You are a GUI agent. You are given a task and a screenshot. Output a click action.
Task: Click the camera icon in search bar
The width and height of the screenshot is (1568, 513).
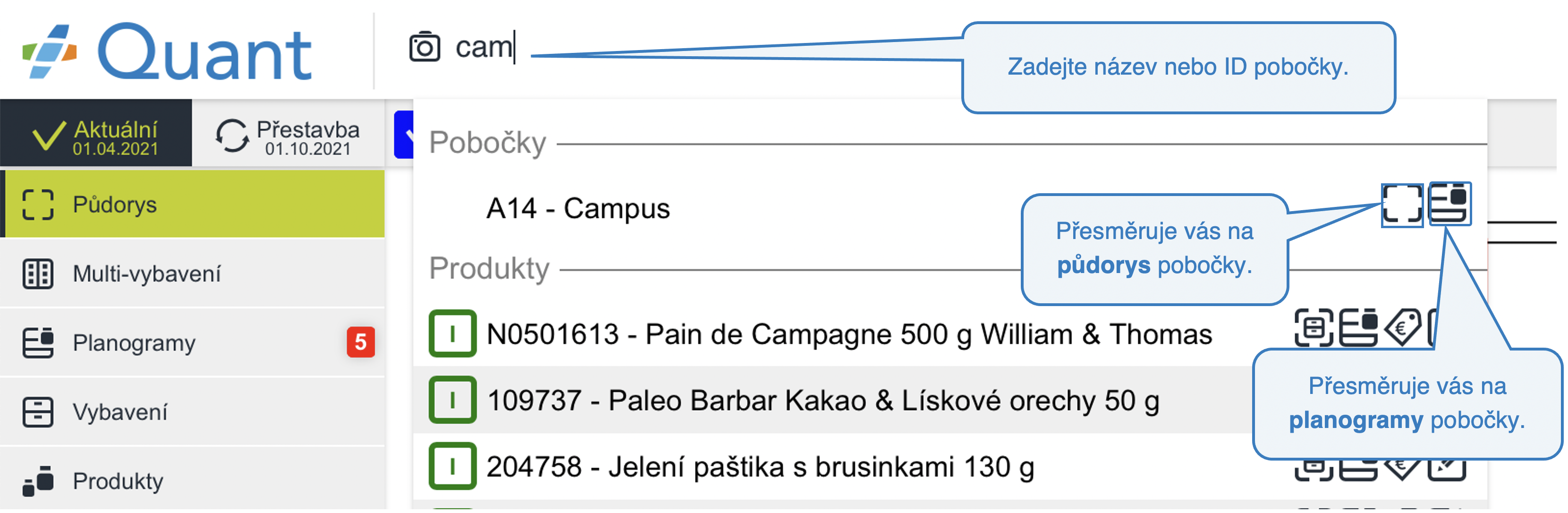[x=424, y=47]
